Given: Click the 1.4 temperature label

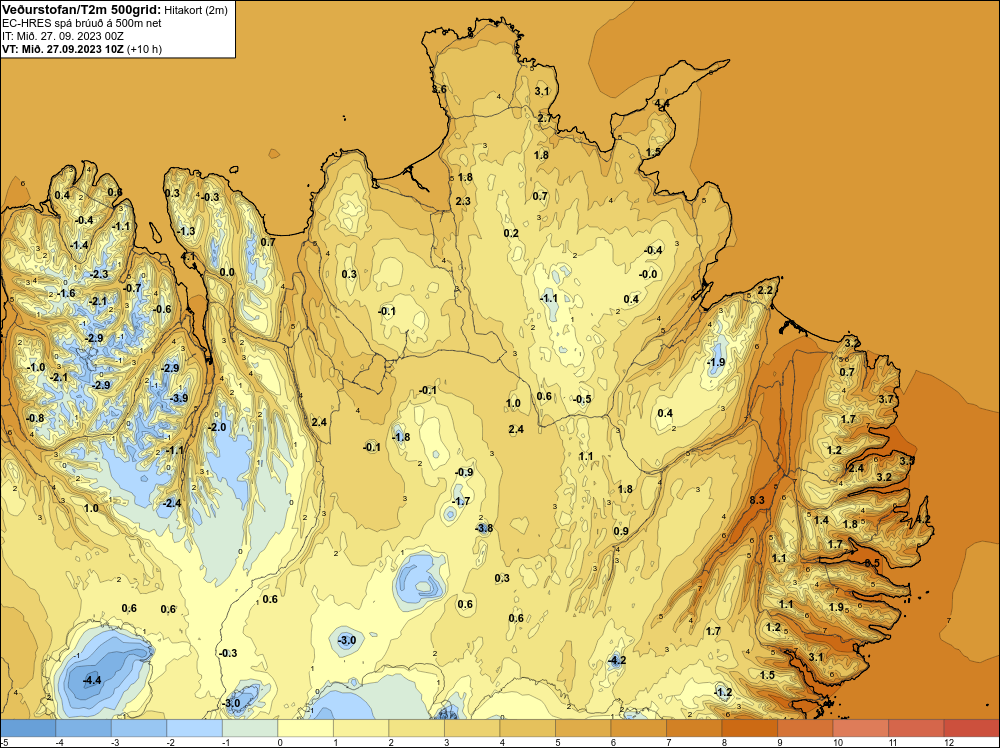Looking at the screenshot, I should pos(821,520).
